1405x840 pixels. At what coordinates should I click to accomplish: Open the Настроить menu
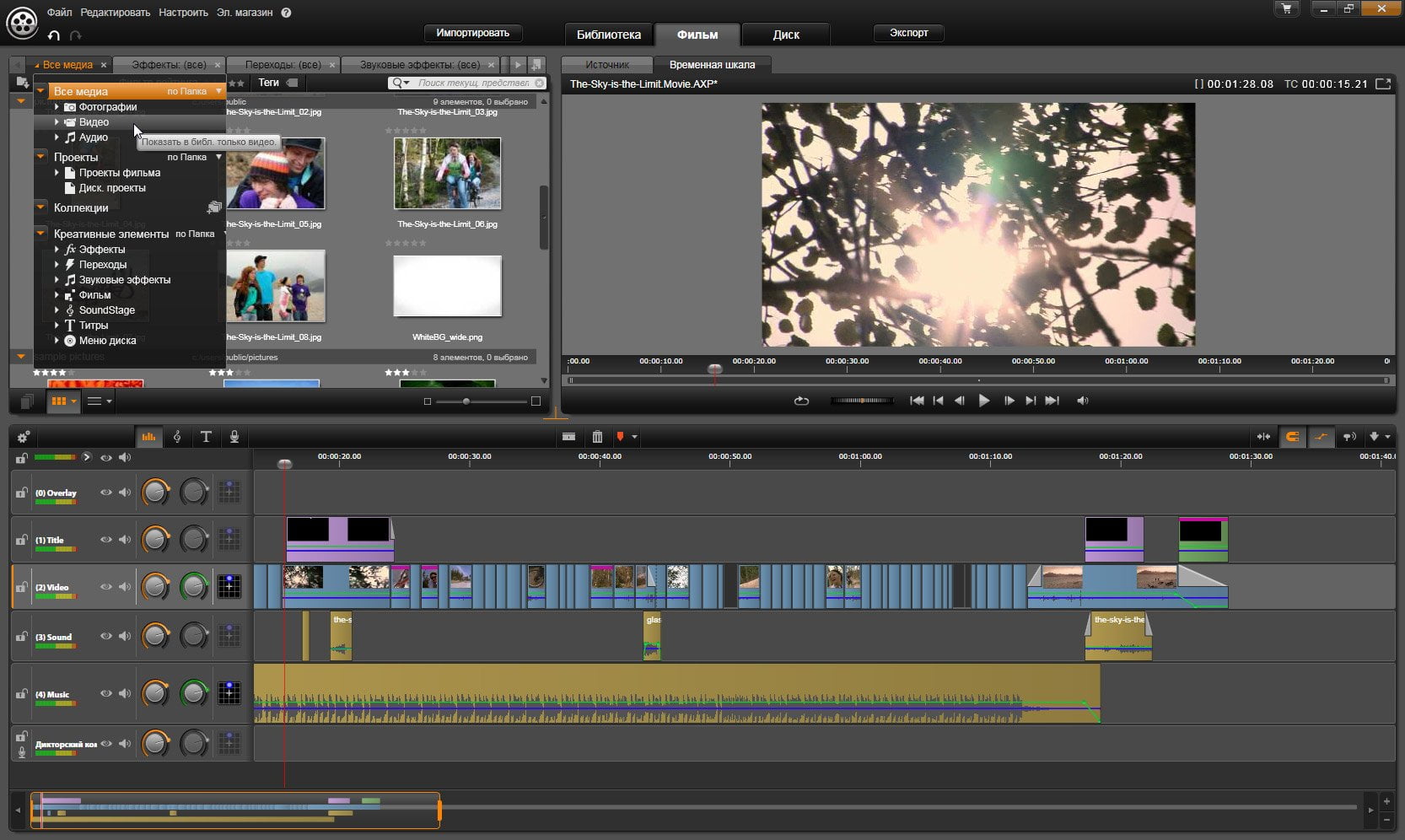183,13
